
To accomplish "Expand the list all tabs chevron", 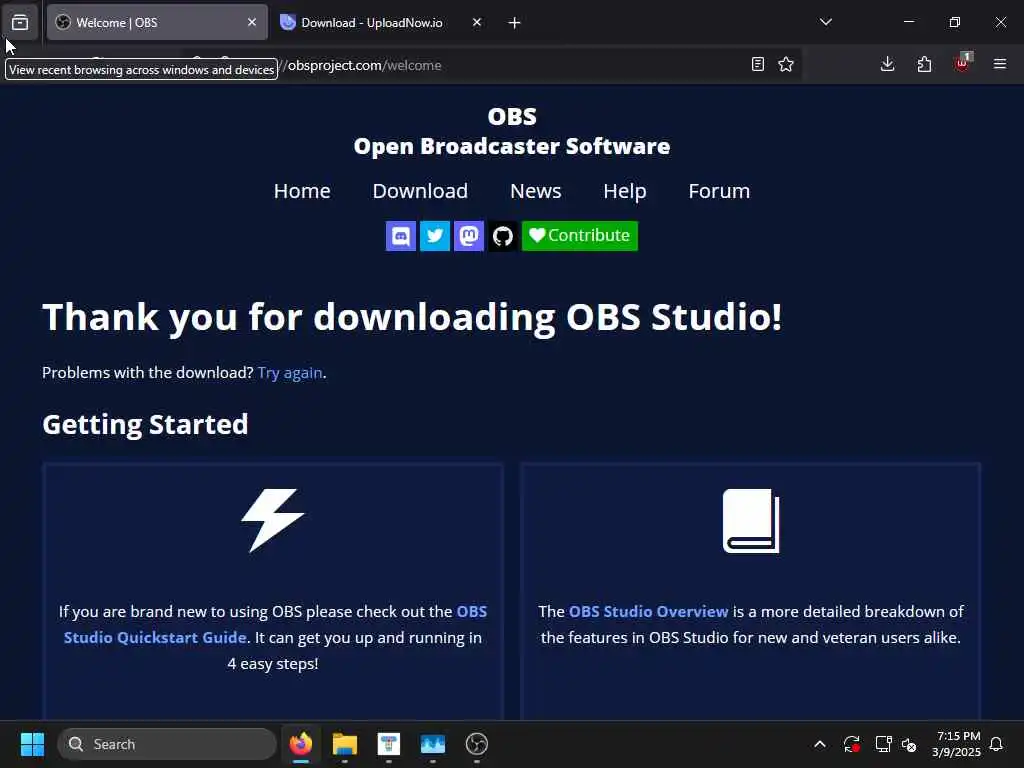I will coord(825,22).
